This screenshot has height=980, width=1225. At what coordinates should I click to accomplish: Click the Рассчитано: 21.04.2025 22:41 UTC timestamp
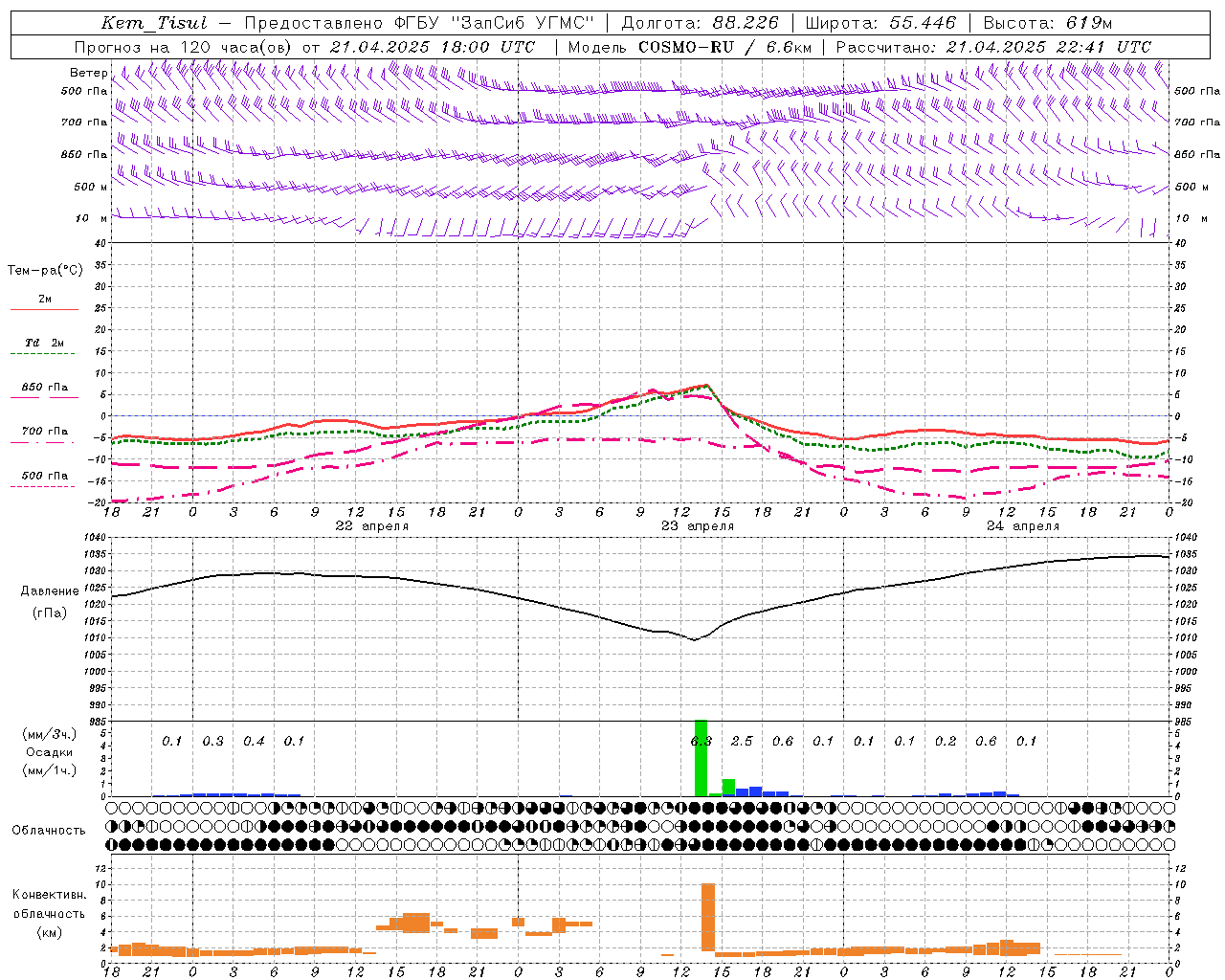click(x=993, y=47)
